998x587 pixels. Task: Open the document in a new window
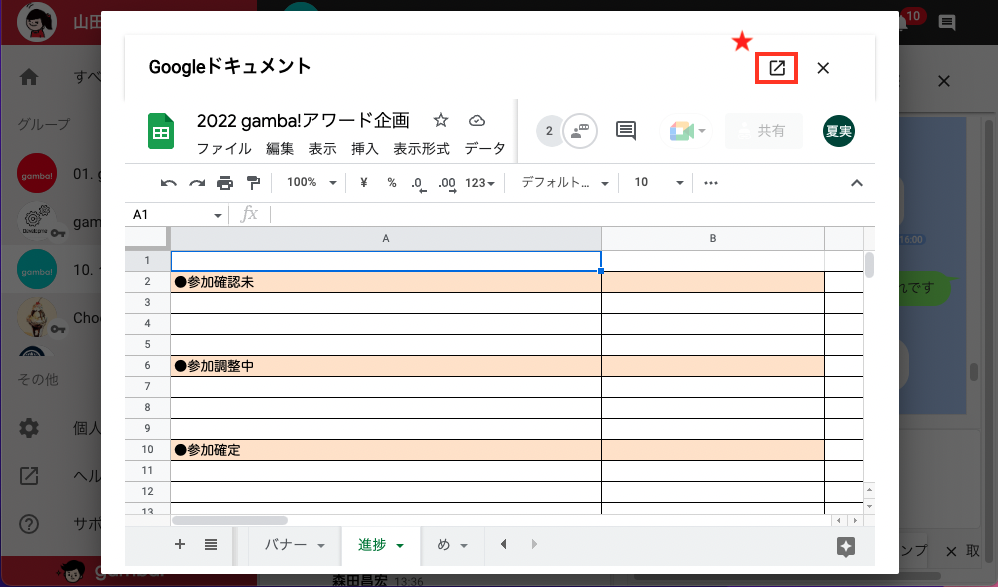[777, 68]
